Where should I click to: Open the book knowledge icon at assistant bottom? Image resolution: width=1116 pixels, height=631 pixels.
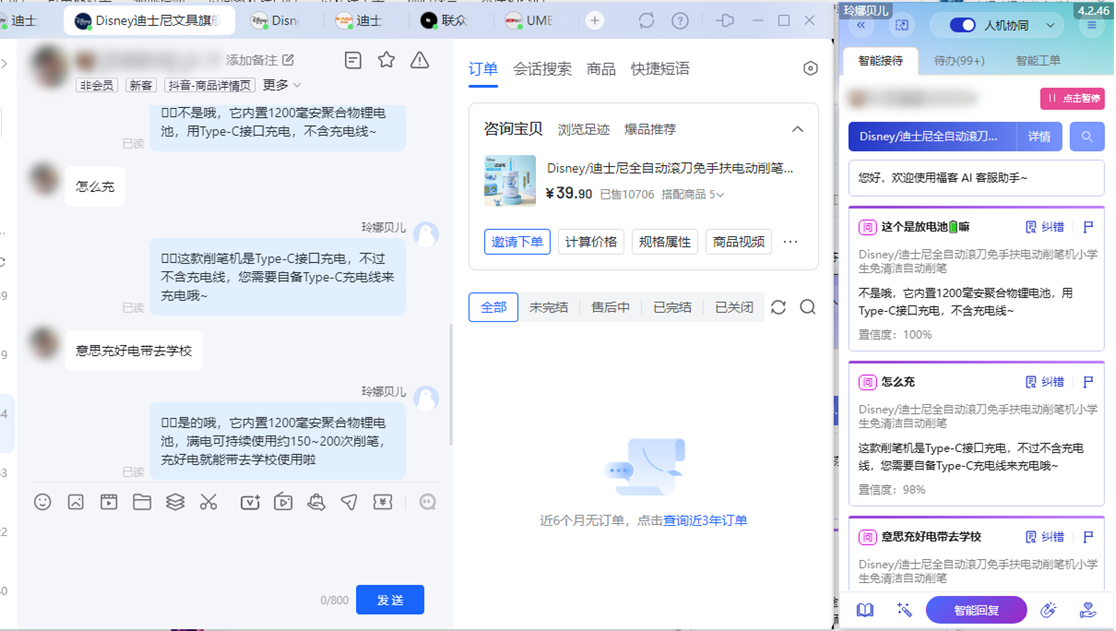[x=865, y=610]
